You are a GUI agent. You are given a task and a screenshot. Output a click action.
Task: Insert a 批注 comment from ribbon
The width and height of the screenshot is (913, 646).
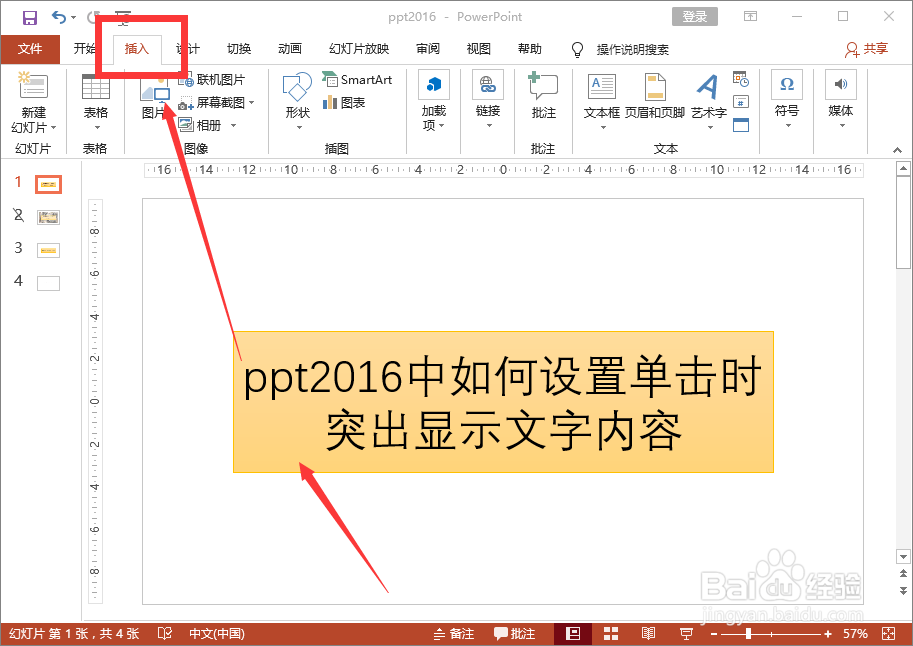[543, 96]
